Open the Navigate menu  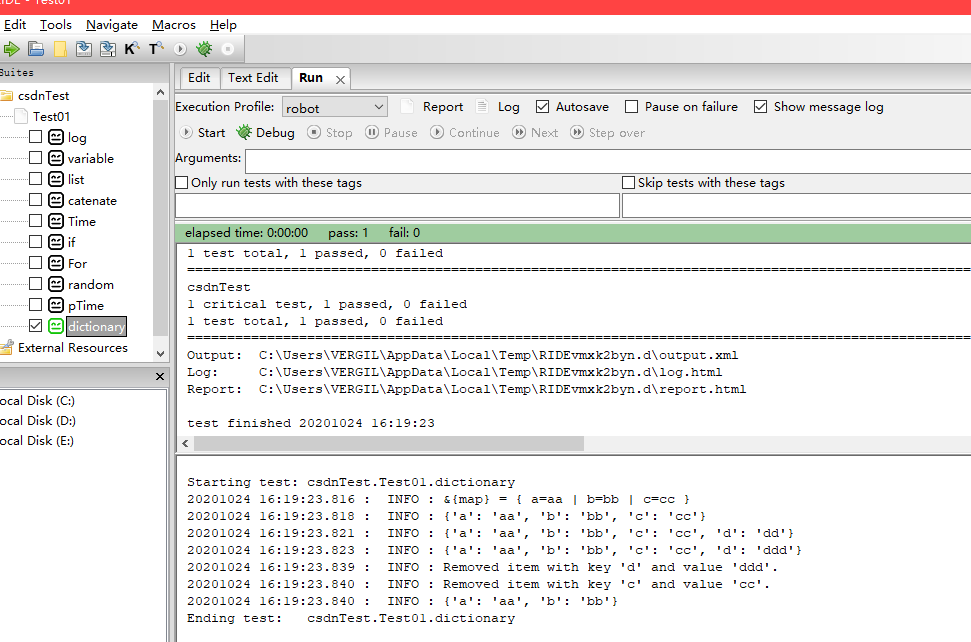(x=112, y=25)
